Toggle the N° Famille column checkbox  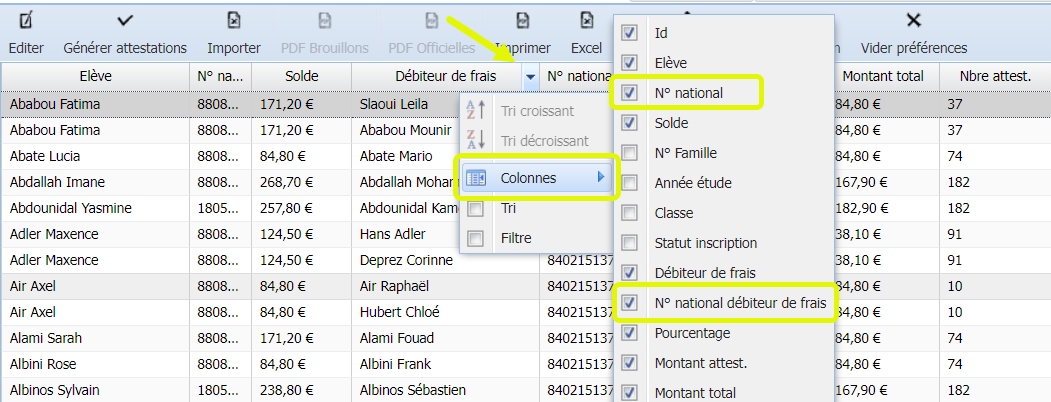tap(629, 153)
